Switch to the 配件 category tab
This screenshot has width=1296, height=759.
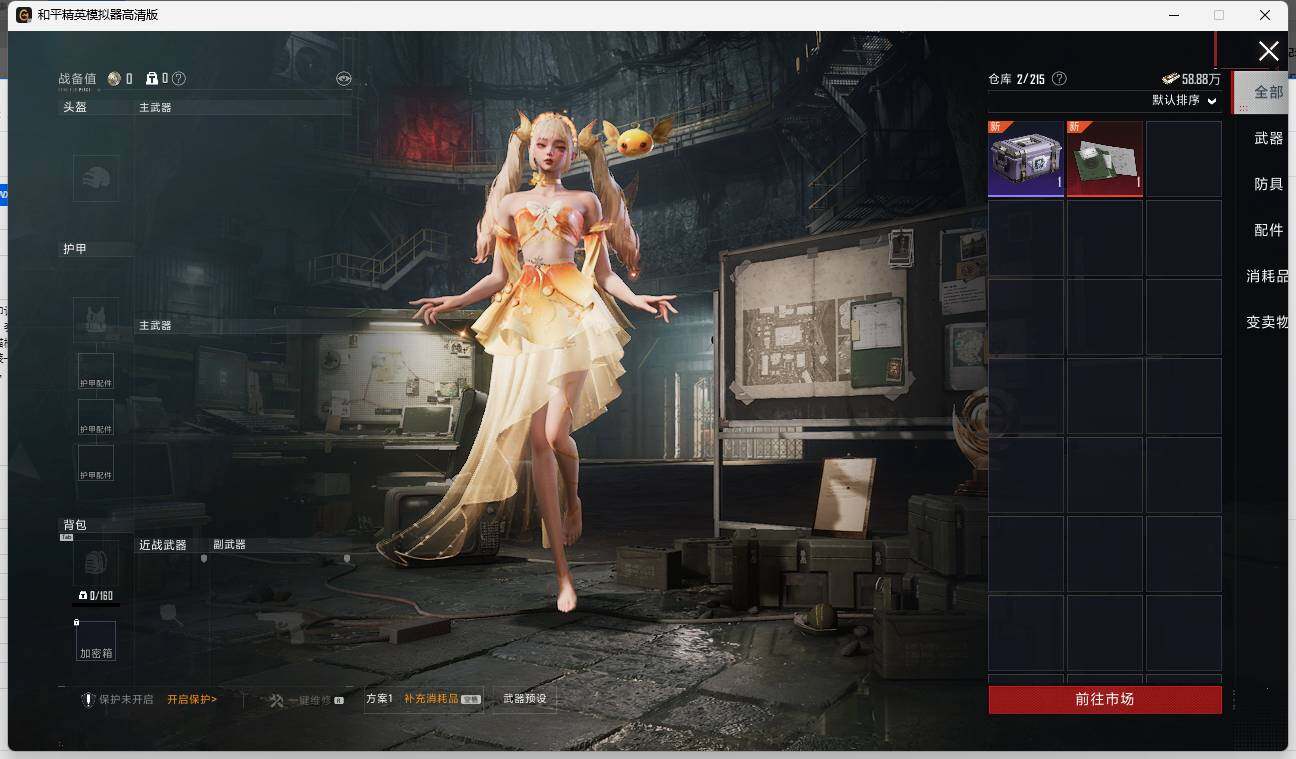click(1268, 230)
